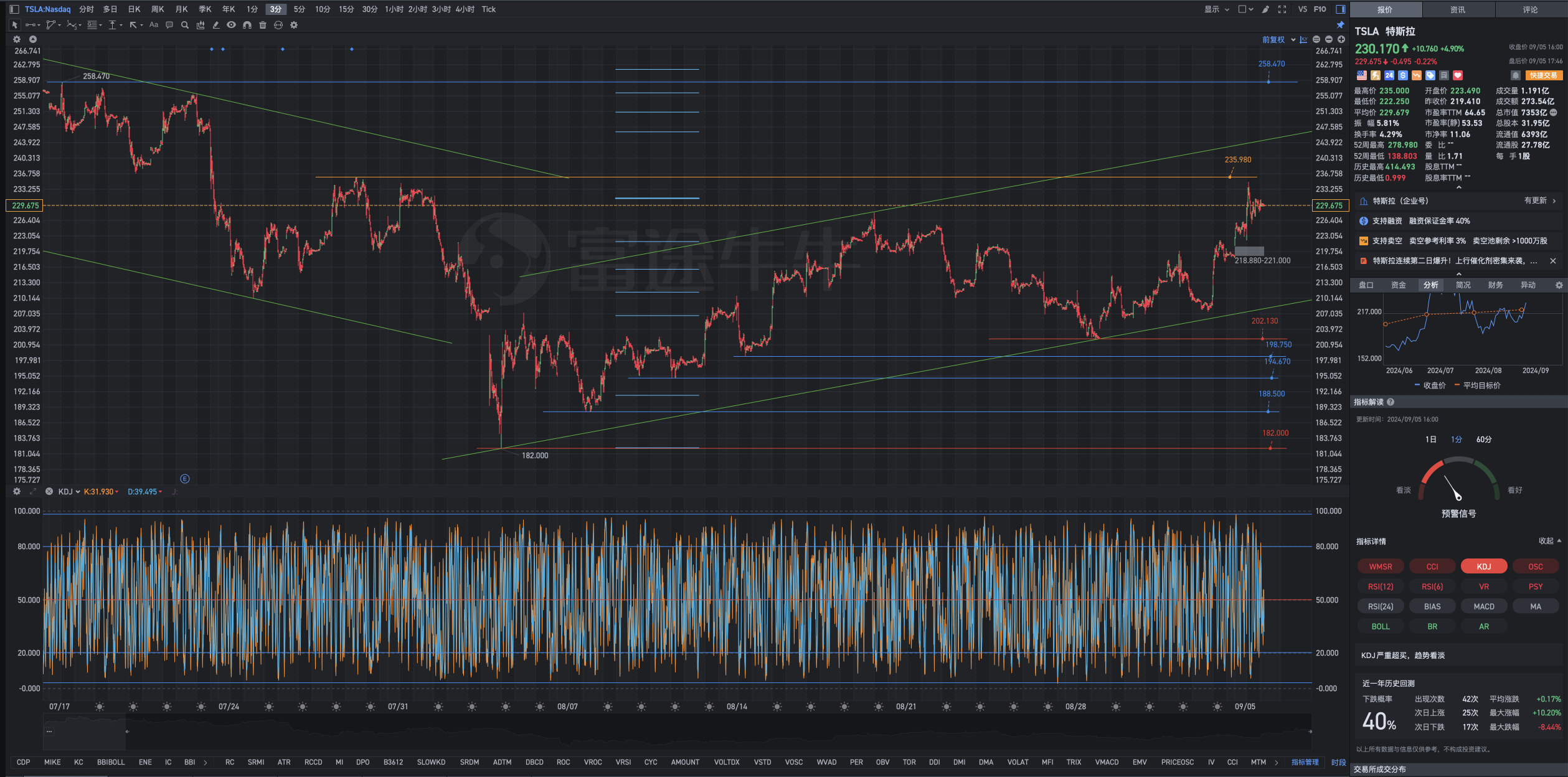The height and width of the screenshot is (777, 1568).
Task: Set price alert with bell icon
Action: (1516, 75)
